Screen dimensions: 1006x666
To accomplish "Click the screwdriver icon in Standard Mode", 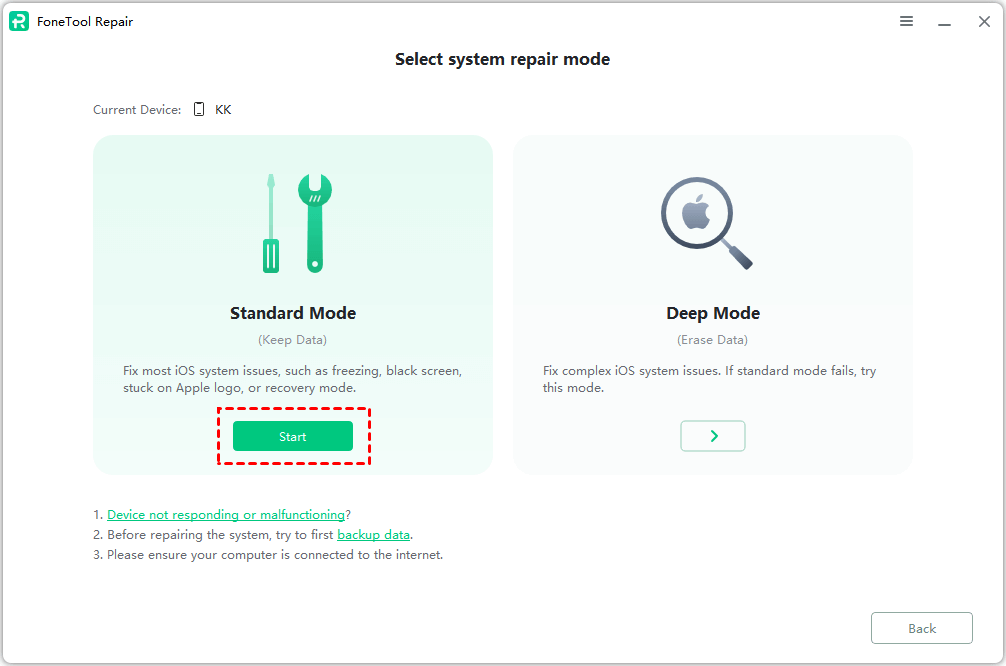I will point(270,223).
